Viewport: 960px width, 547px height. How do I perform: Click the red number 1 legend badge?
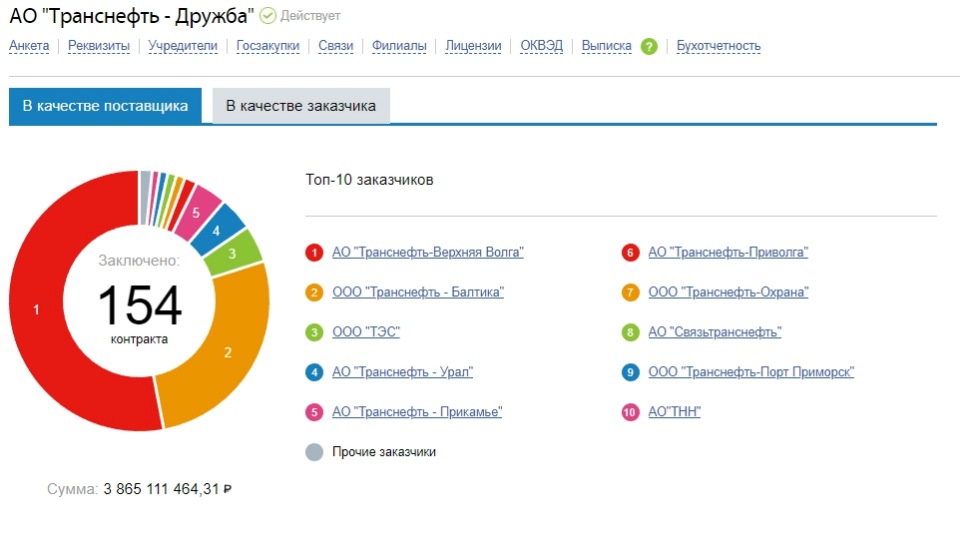pos(314,252)
